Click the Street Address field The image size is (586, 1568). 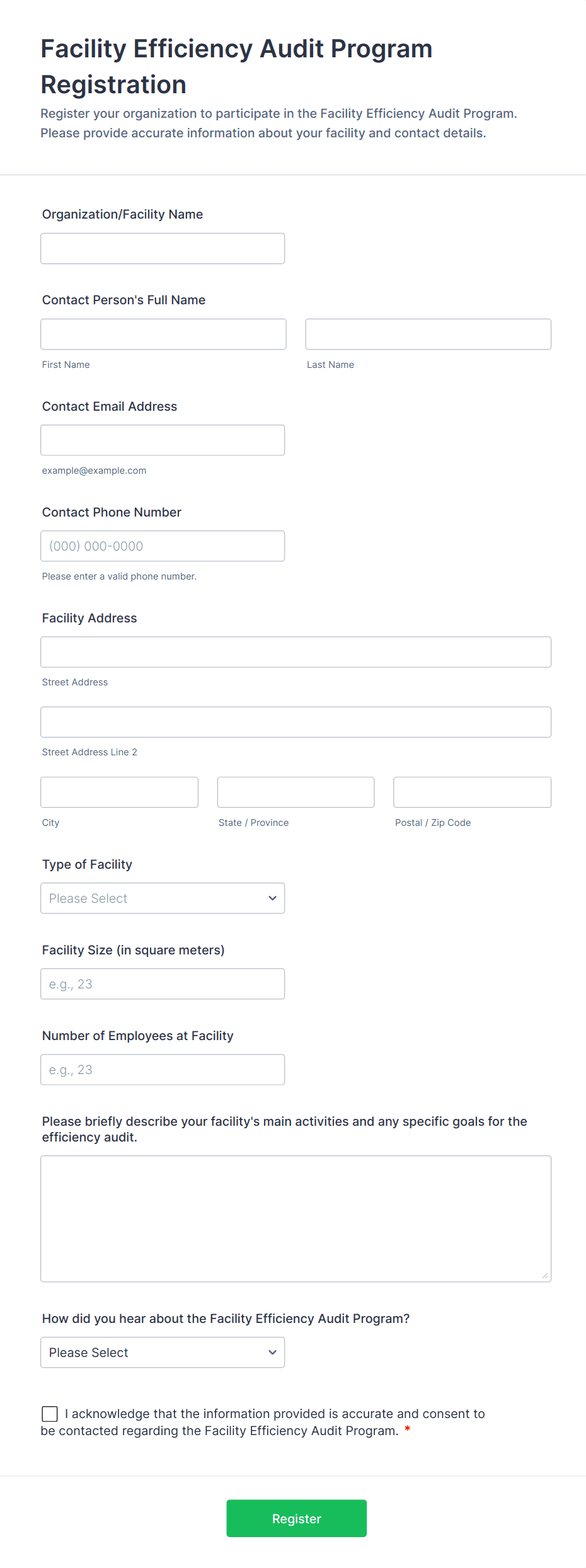(x=295, y=651)
